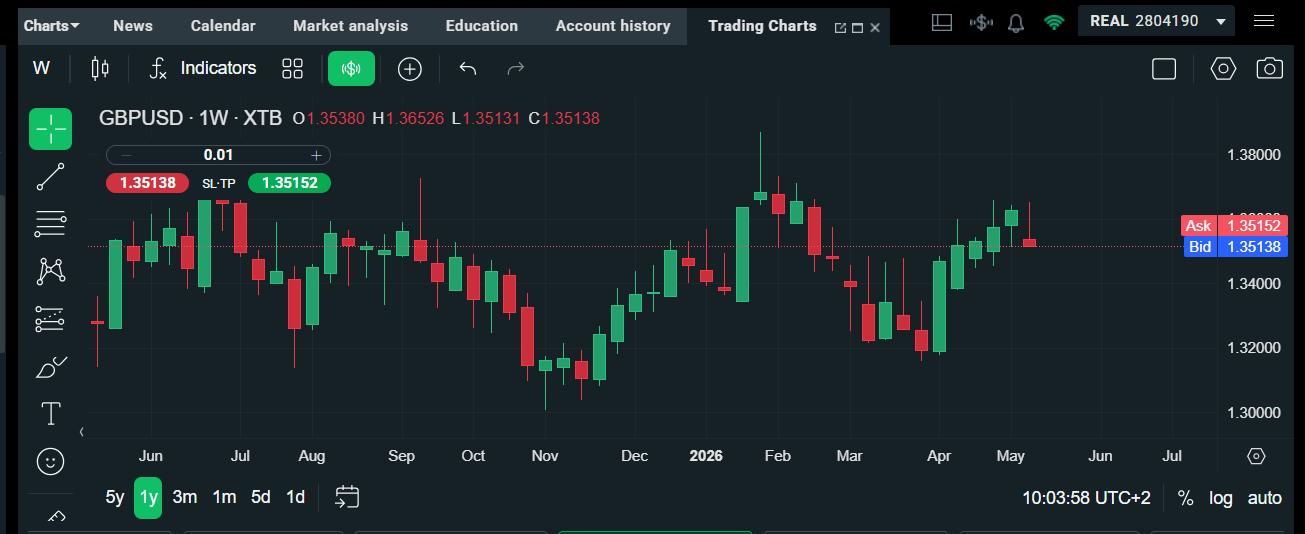The image size is (1305, 534).
Task: Open the long position forecasting tool
Action: click(x=50, y=319)
